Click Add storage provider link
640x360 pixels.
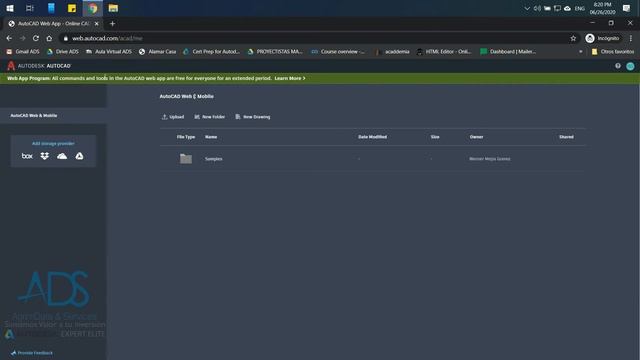(x=53, y=143)
